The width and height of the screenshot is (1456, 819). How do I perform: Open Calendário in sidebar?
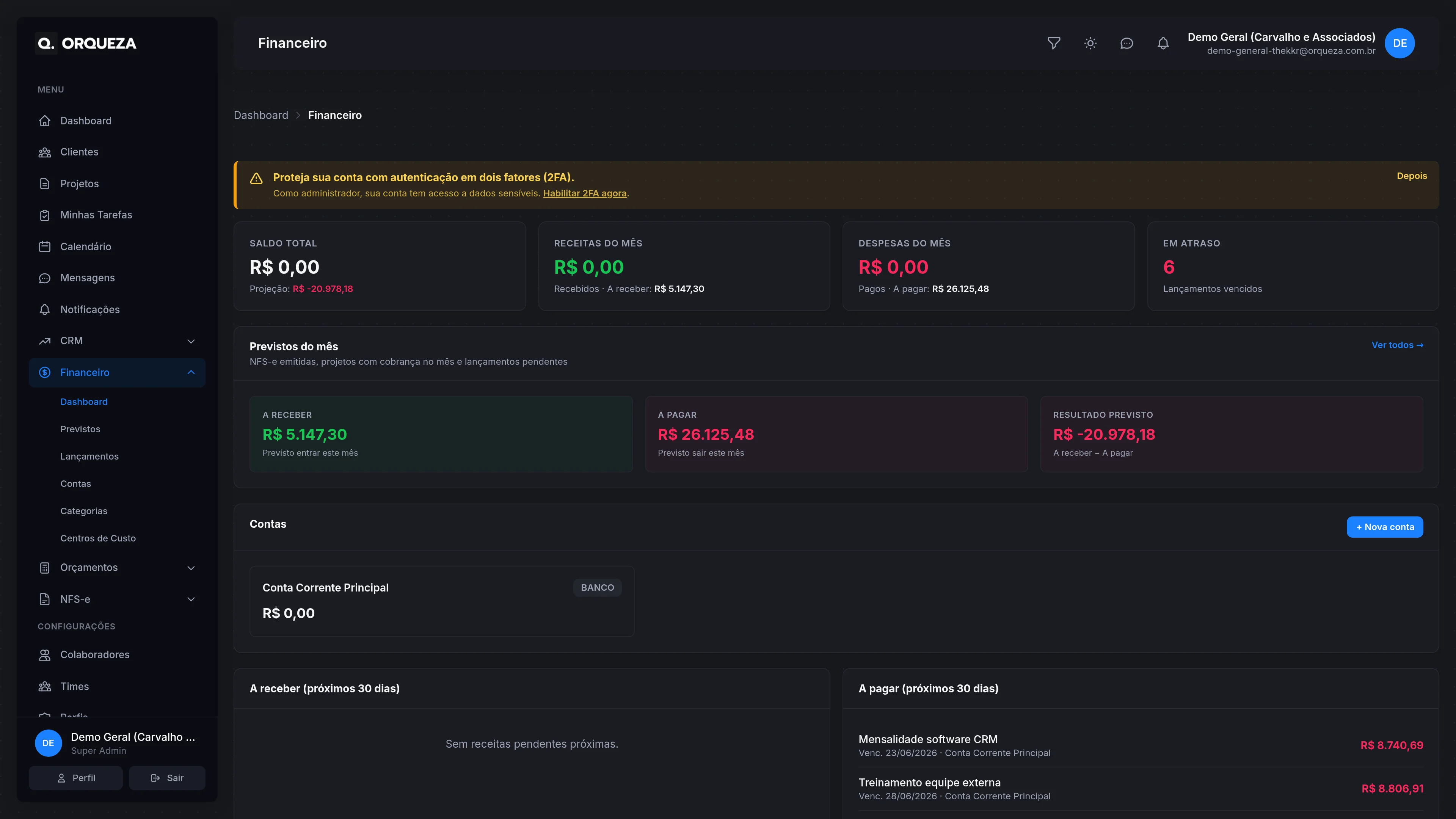pos(117,246)
